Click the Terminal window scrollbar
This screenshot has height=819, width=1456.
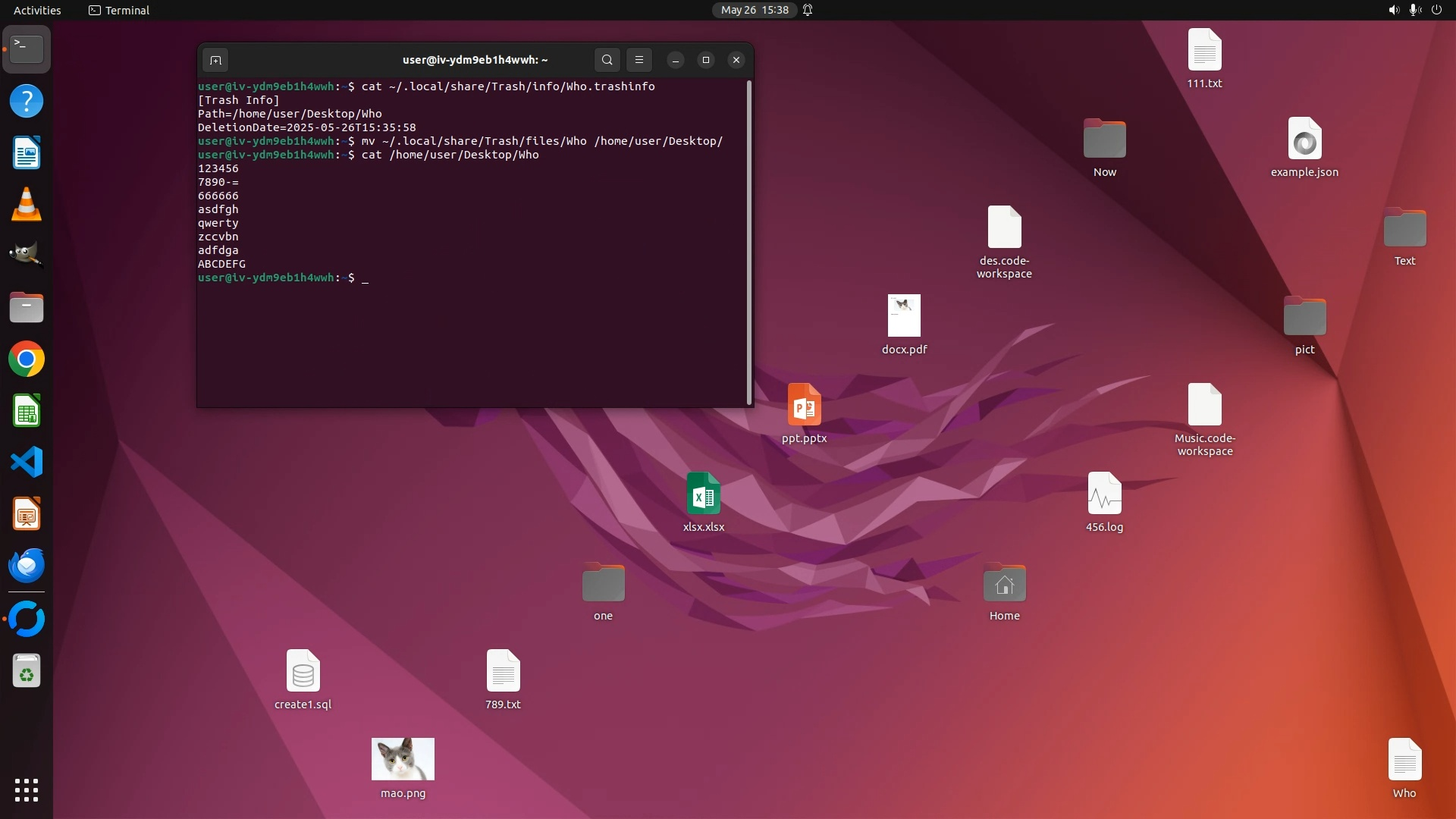pos(749,243)
